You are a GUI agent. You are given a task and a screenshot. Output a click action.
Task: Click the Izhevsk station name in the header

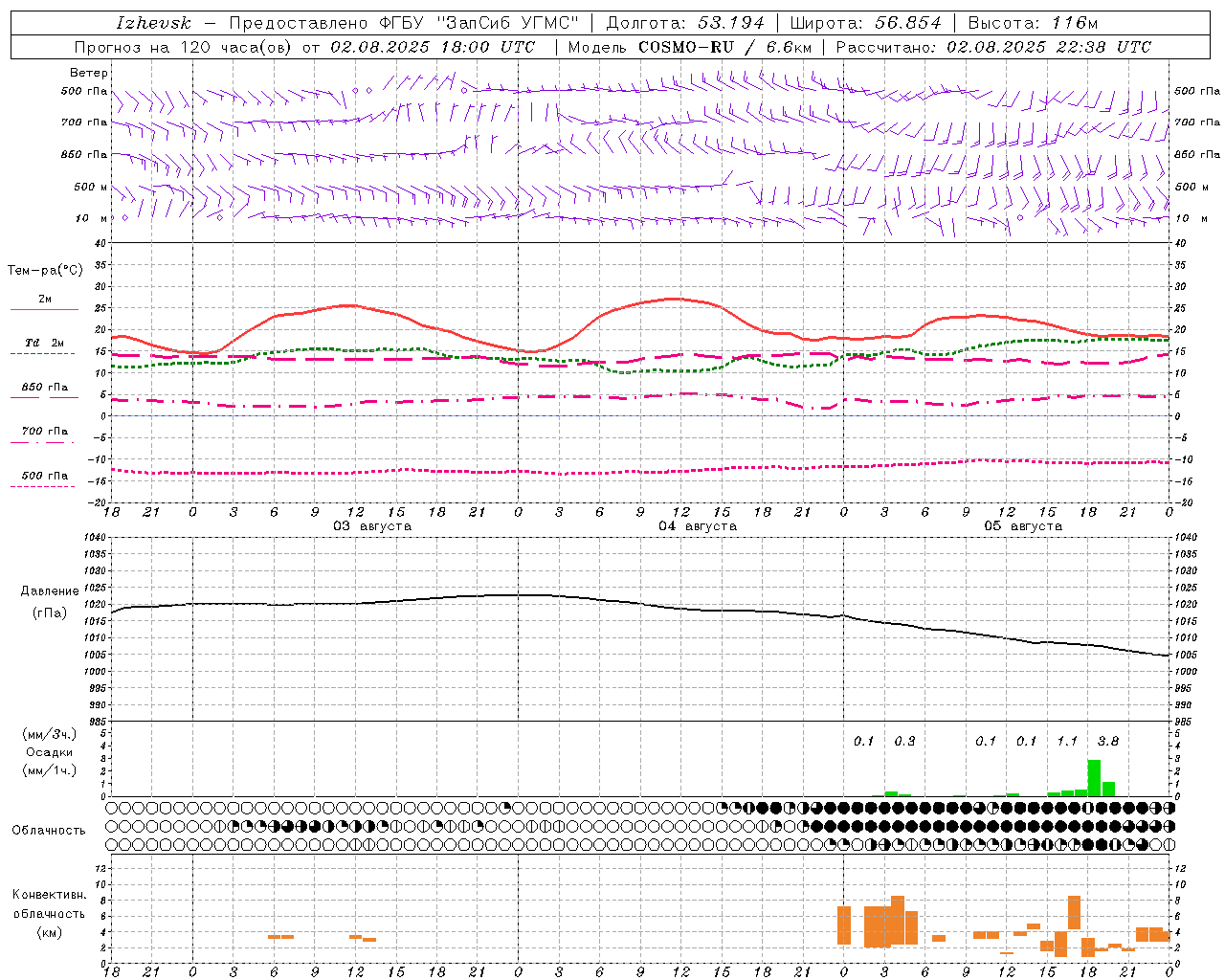click(153, 23)
